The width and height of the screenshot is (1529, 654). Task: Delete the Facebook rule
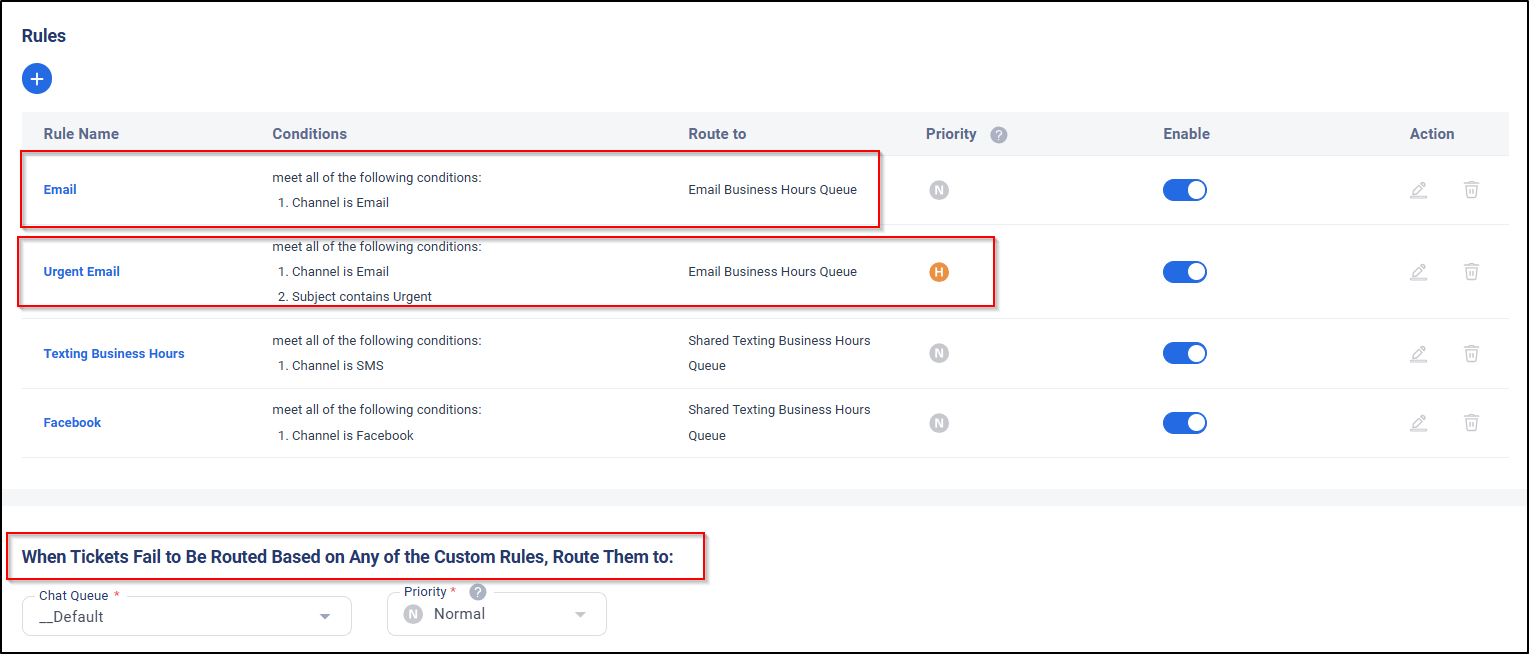pyautogui.click(x=1471, y=423)
